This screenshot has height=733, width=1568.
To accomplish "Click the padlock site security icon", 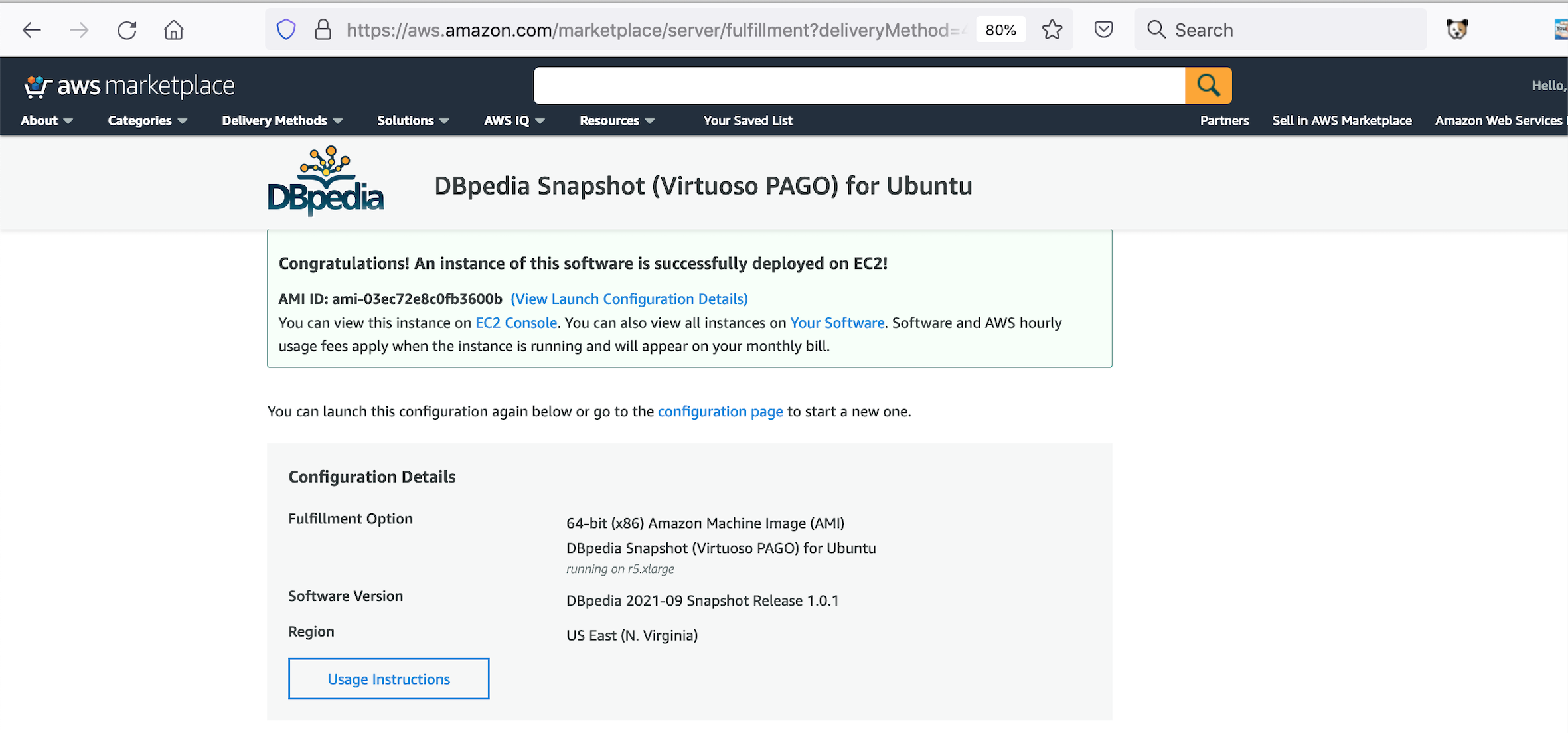I will [x=323, y=30].
